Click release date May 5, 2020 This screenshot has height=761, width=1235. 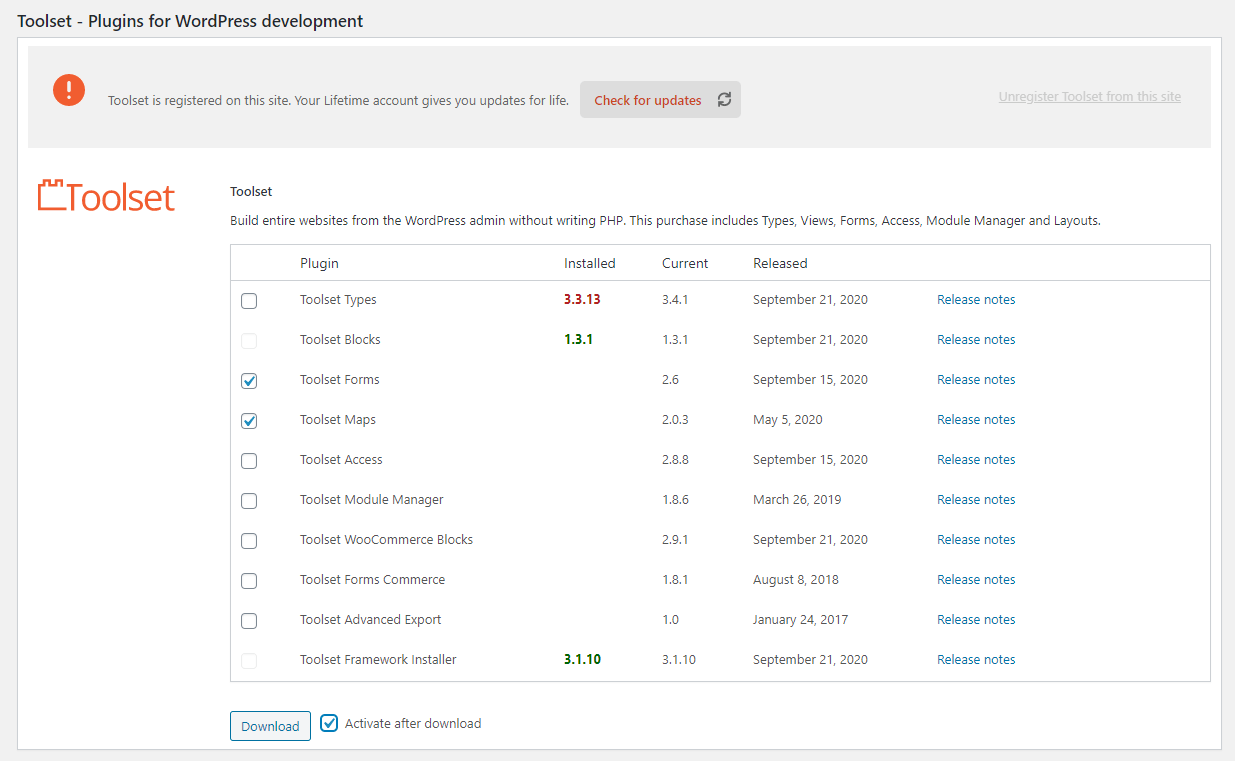[788, 420]
